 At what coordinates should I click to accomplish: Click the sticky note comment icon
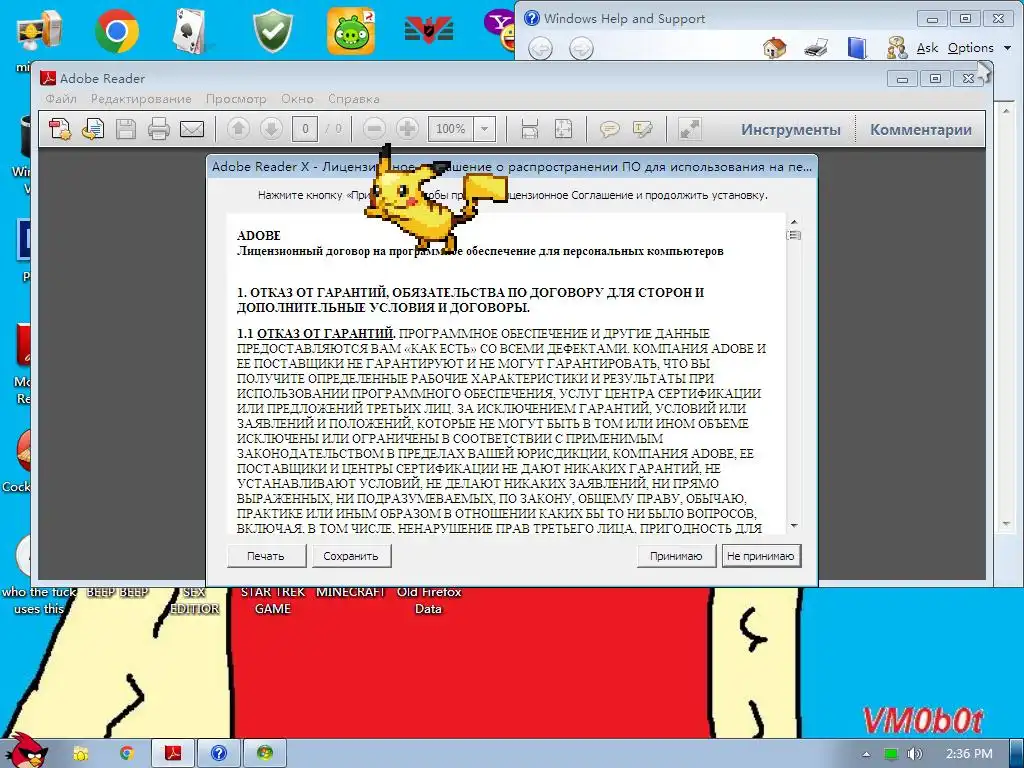(609, 129)
